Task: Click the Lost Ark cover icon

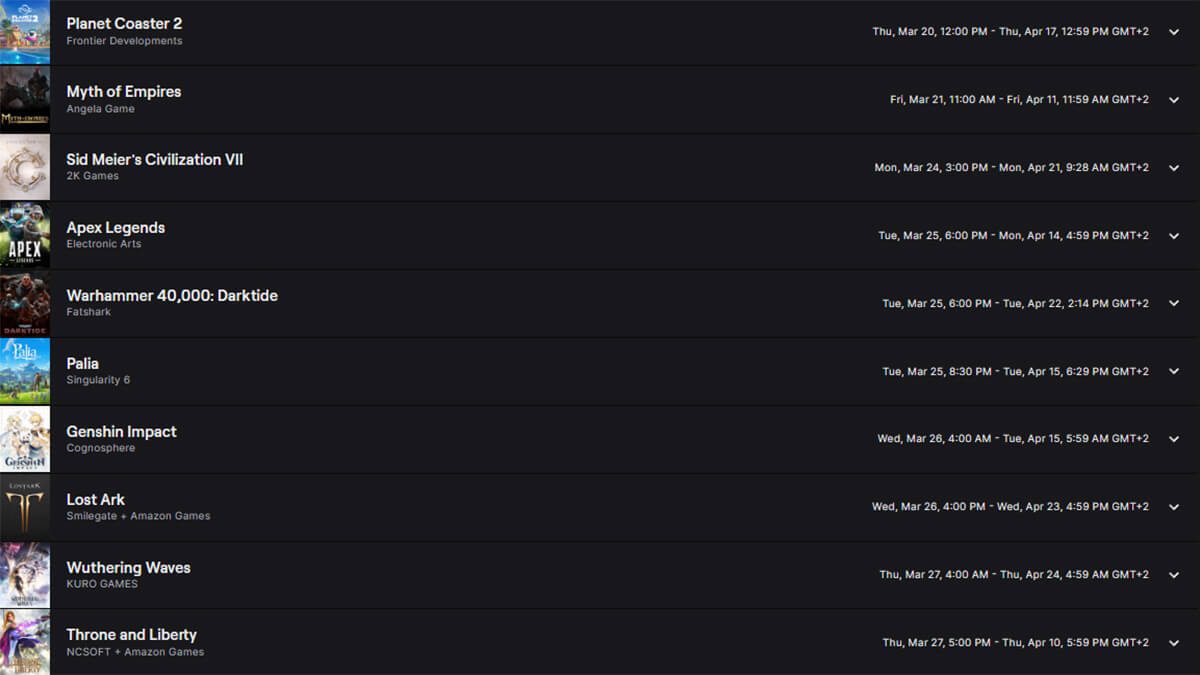Action: pyautogui.click(x=25, y=507)
